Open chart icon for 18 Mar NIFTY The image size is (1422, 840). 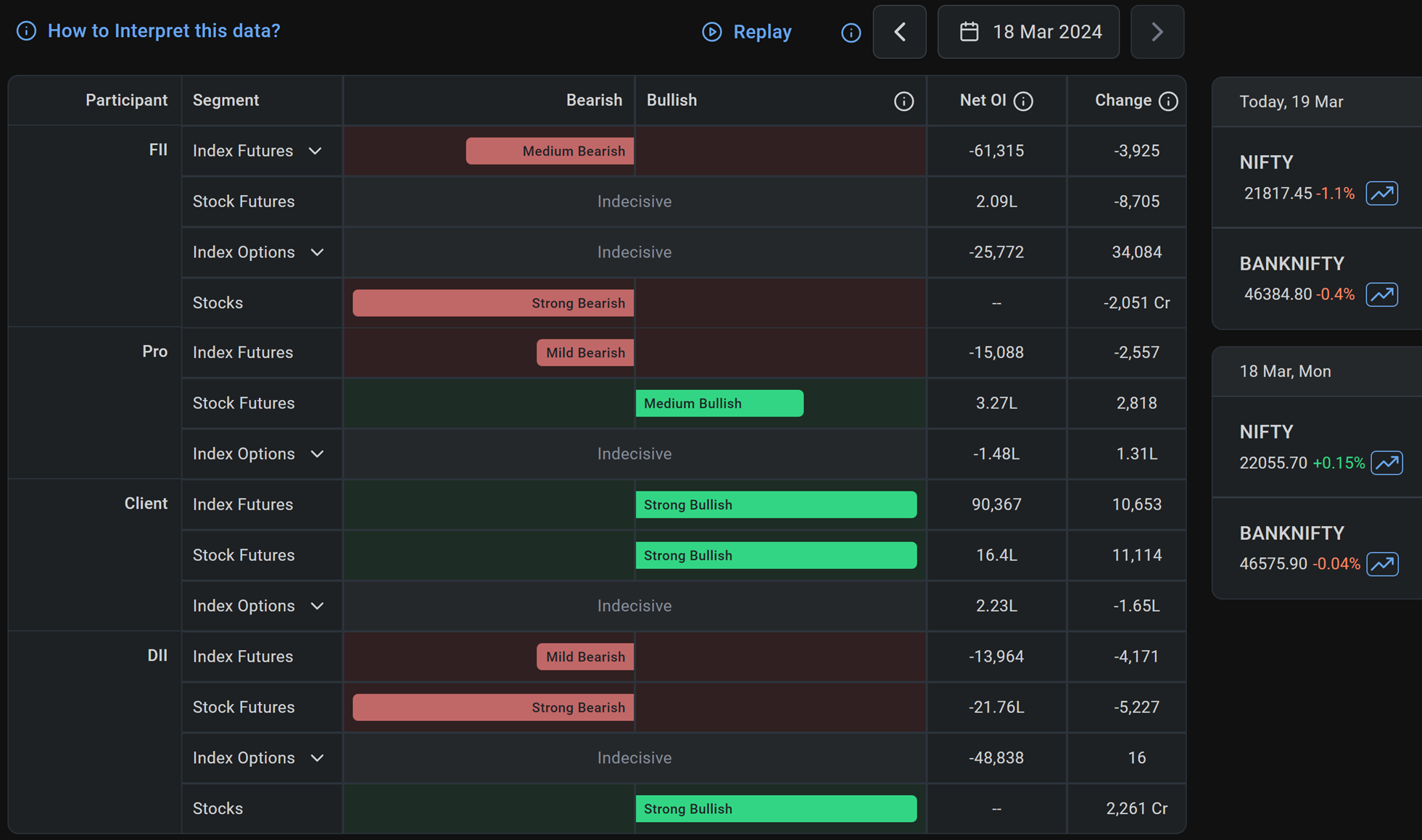click(x=1386, y=462)
